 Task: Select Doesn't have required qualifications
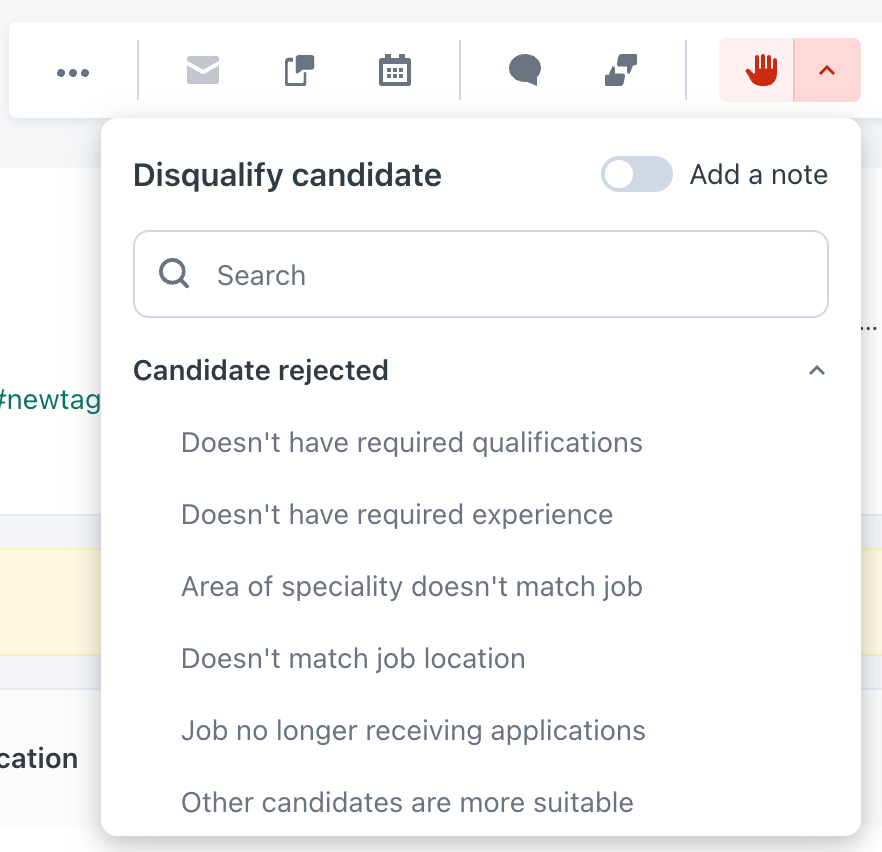412,442
